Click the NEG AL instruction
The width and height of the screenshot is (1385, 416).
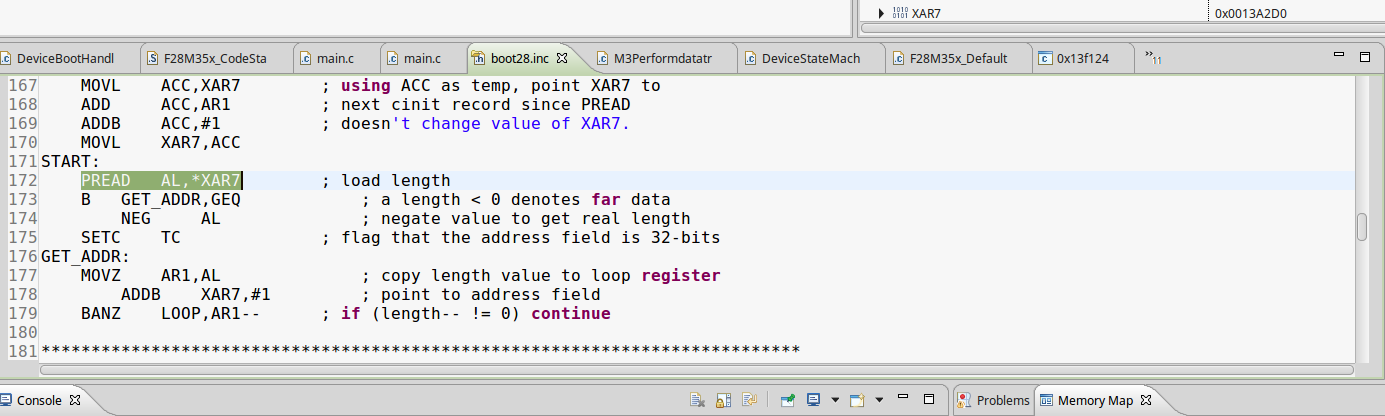click(x=171, y=219)
